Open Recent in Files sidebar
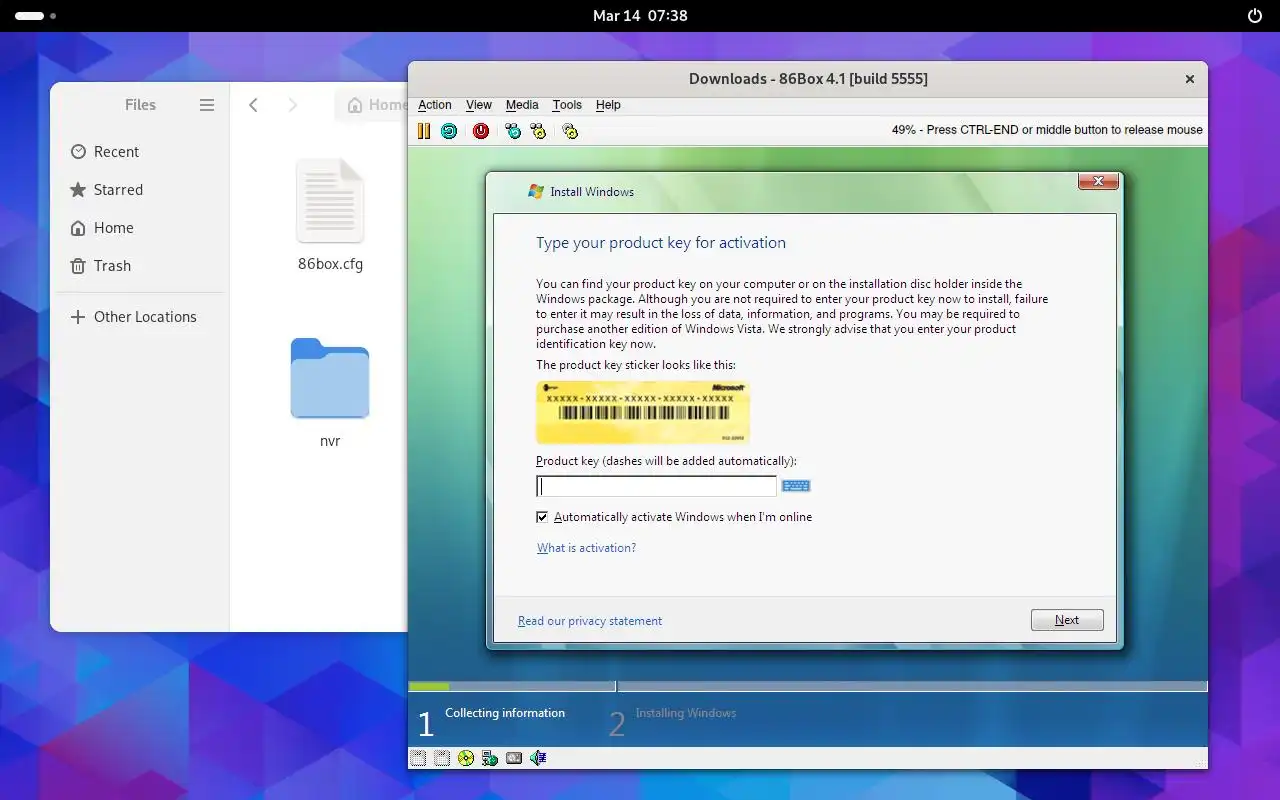The image size is (1280, 800). click(140, 152)
